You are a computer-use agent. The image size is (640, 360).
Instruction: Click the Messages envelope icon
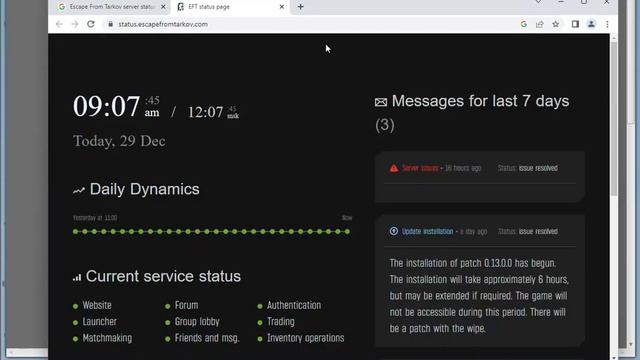(381, 102)
